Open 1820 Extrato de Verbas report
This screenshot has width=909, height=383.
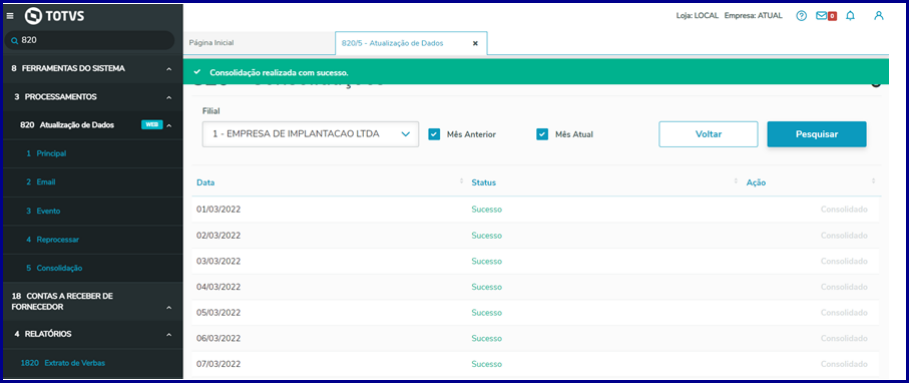pos(63,363)
